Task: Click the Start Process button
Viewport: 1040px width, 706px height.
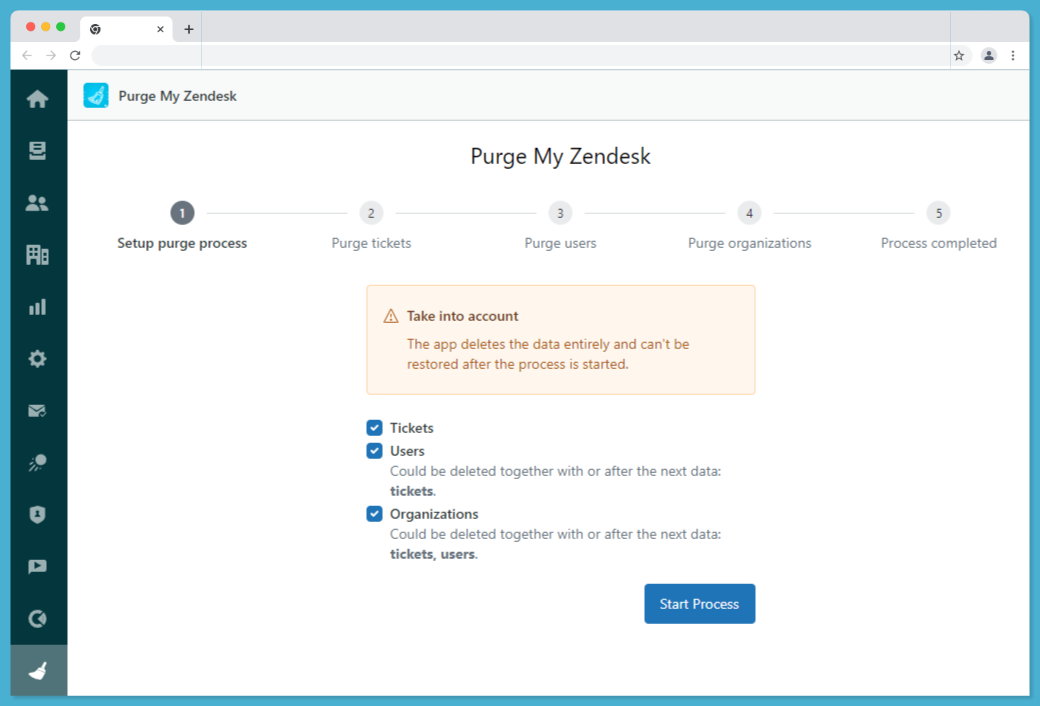Action: [700, 604]
